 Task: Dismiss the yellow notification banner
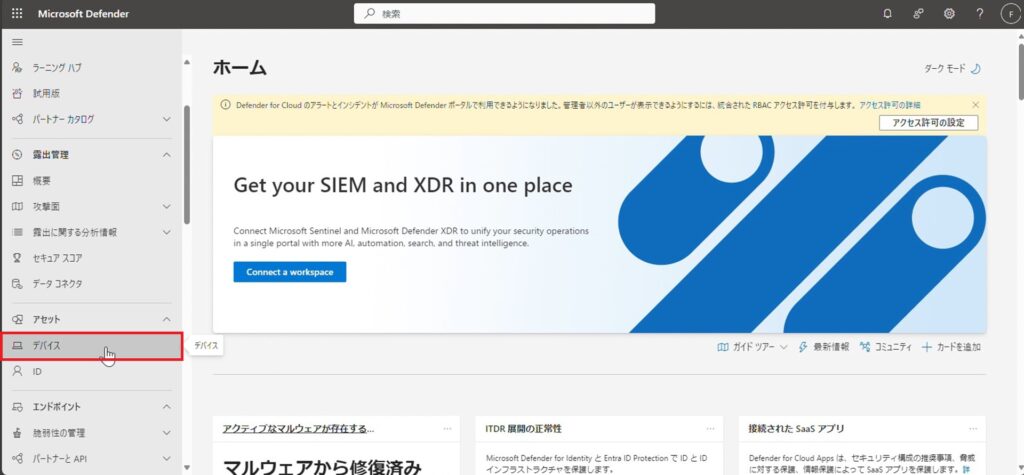click(975, 104)
